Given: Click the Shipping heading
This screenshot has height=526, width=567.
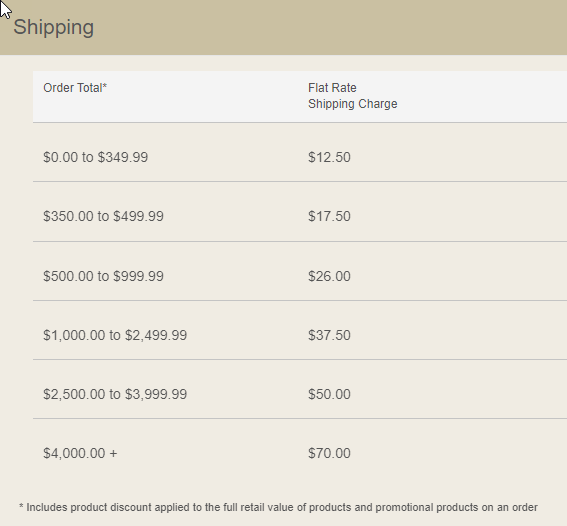Looking at the screenshot, I should (54, 27).
